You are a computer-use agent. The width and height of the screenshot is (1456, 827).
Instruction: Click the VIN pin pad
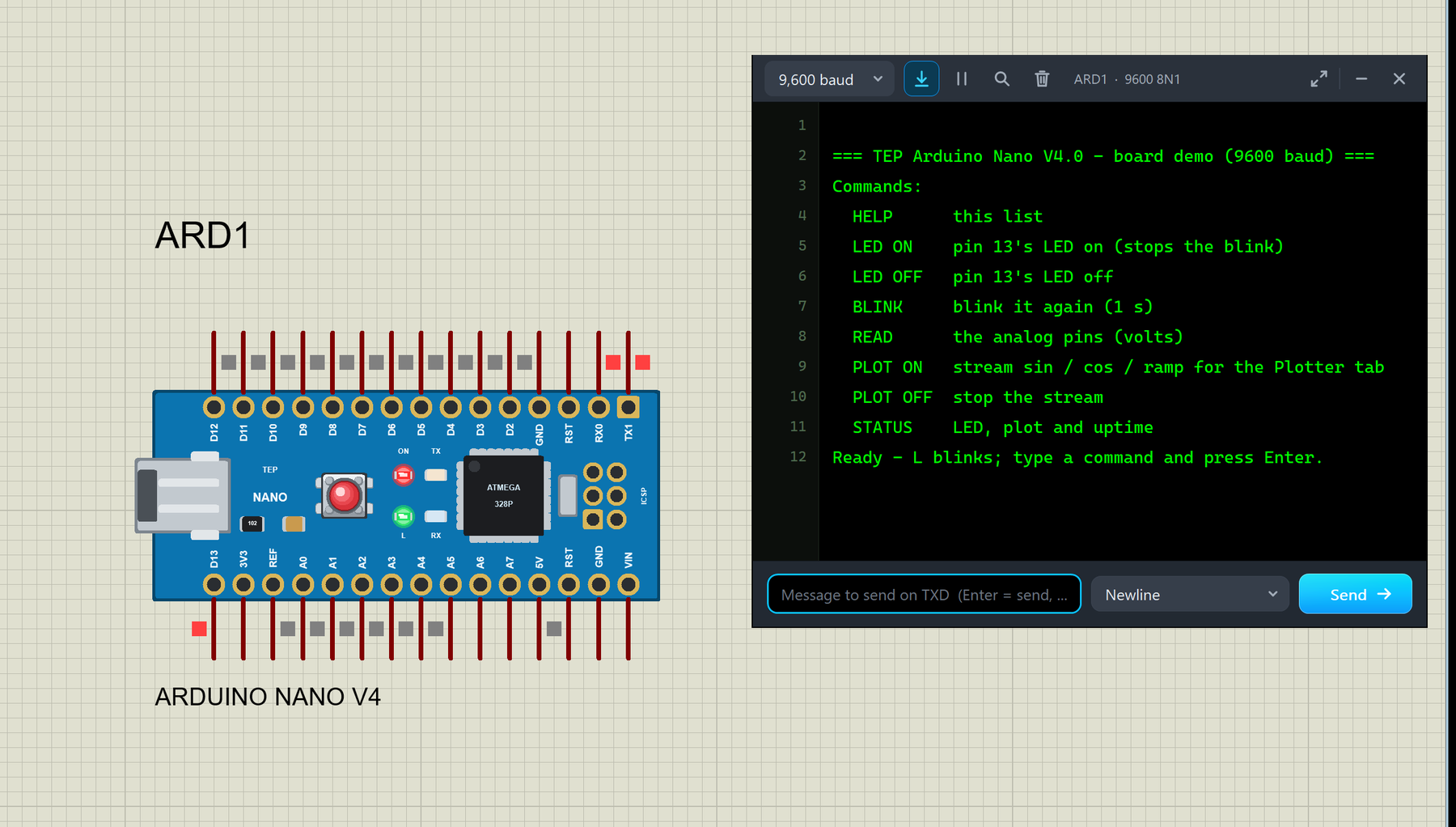tap(629, 584)
